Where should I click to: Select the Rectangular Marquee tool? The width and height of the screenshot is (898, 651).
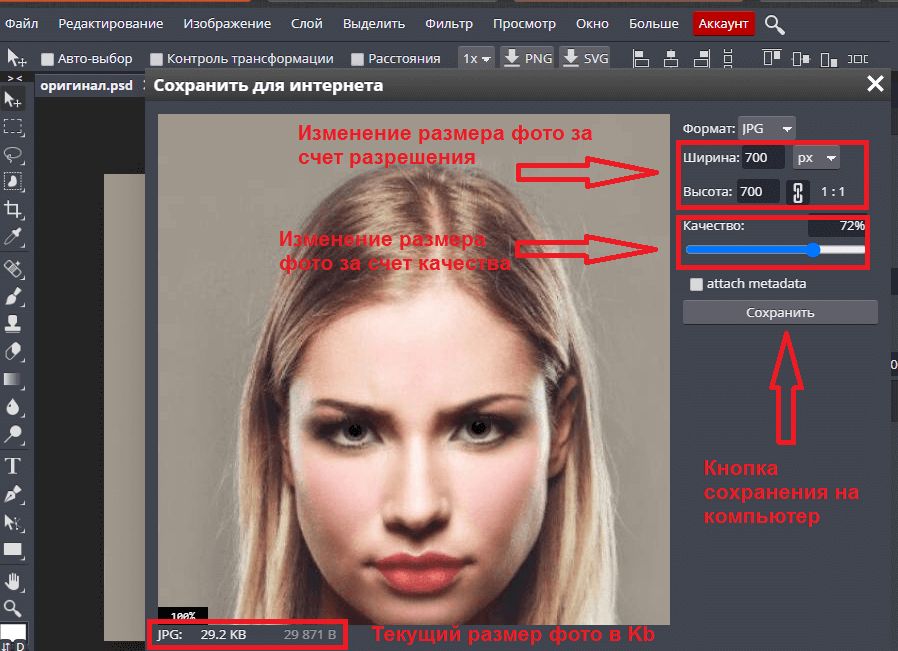pos(13,127)
